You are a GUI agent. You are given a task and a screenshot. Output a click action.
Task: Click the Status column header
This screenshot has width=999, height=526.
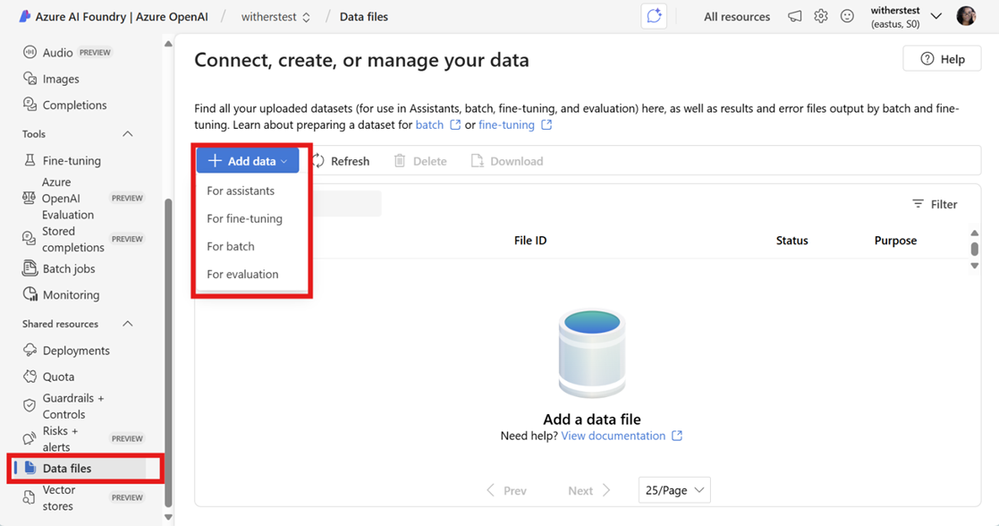pos(792,240)
